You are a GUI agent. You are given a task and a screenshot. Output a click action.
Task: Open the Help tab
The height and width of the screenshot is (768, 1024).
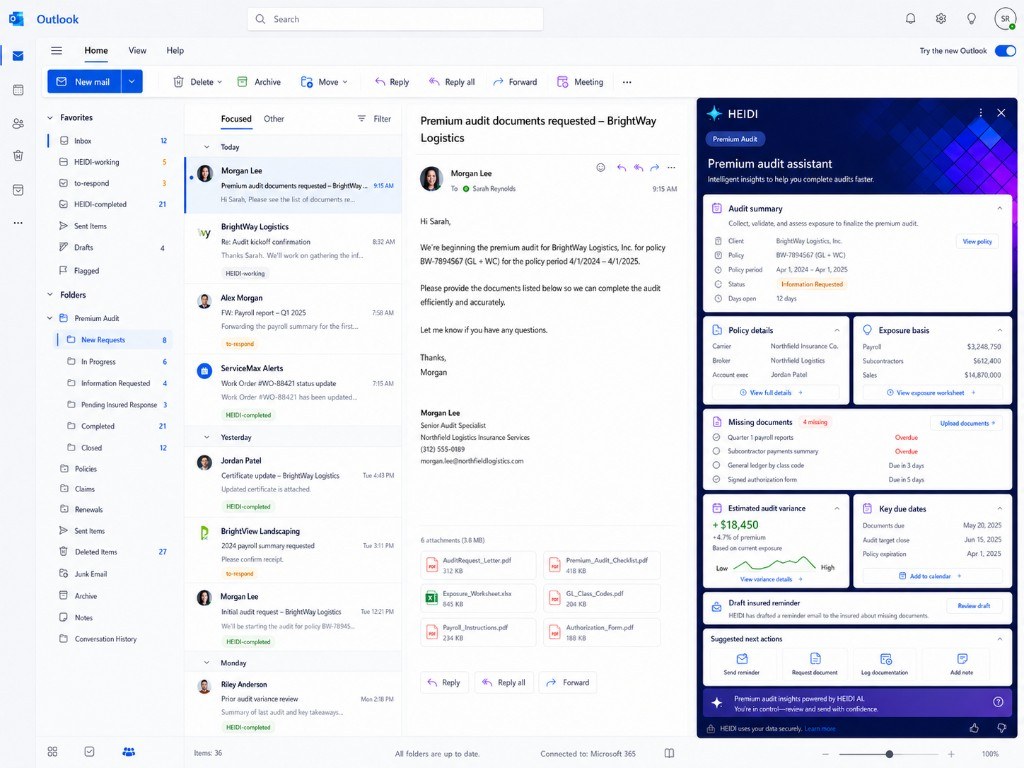(x=175, y=50)
